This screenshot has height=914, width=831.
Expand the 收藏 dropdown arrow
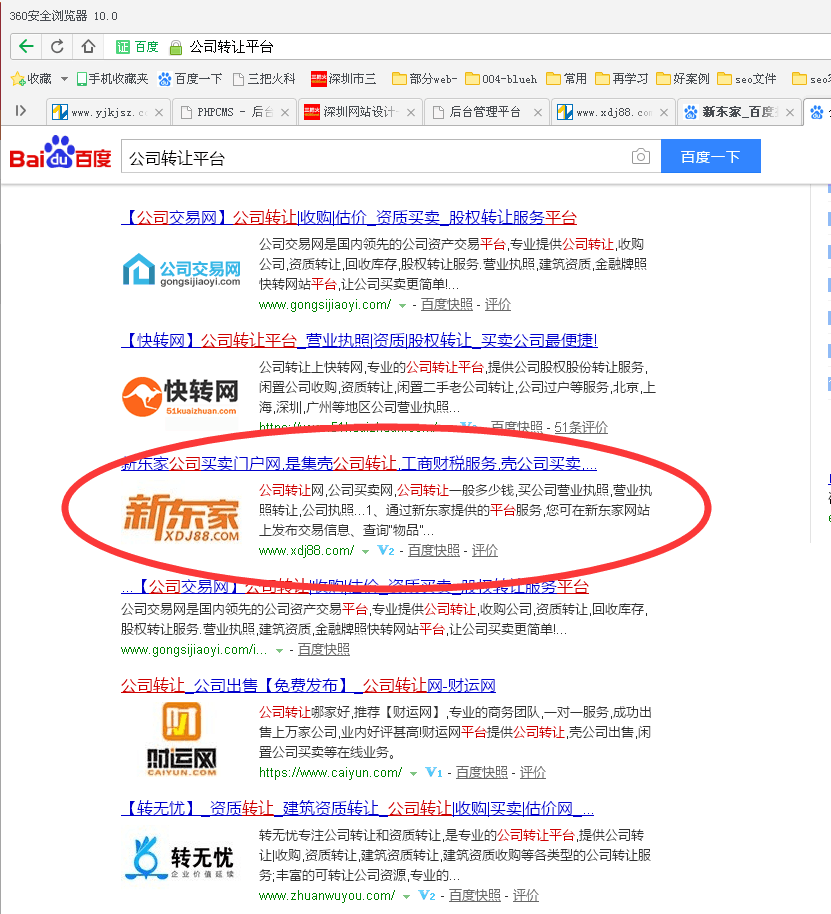64,79
